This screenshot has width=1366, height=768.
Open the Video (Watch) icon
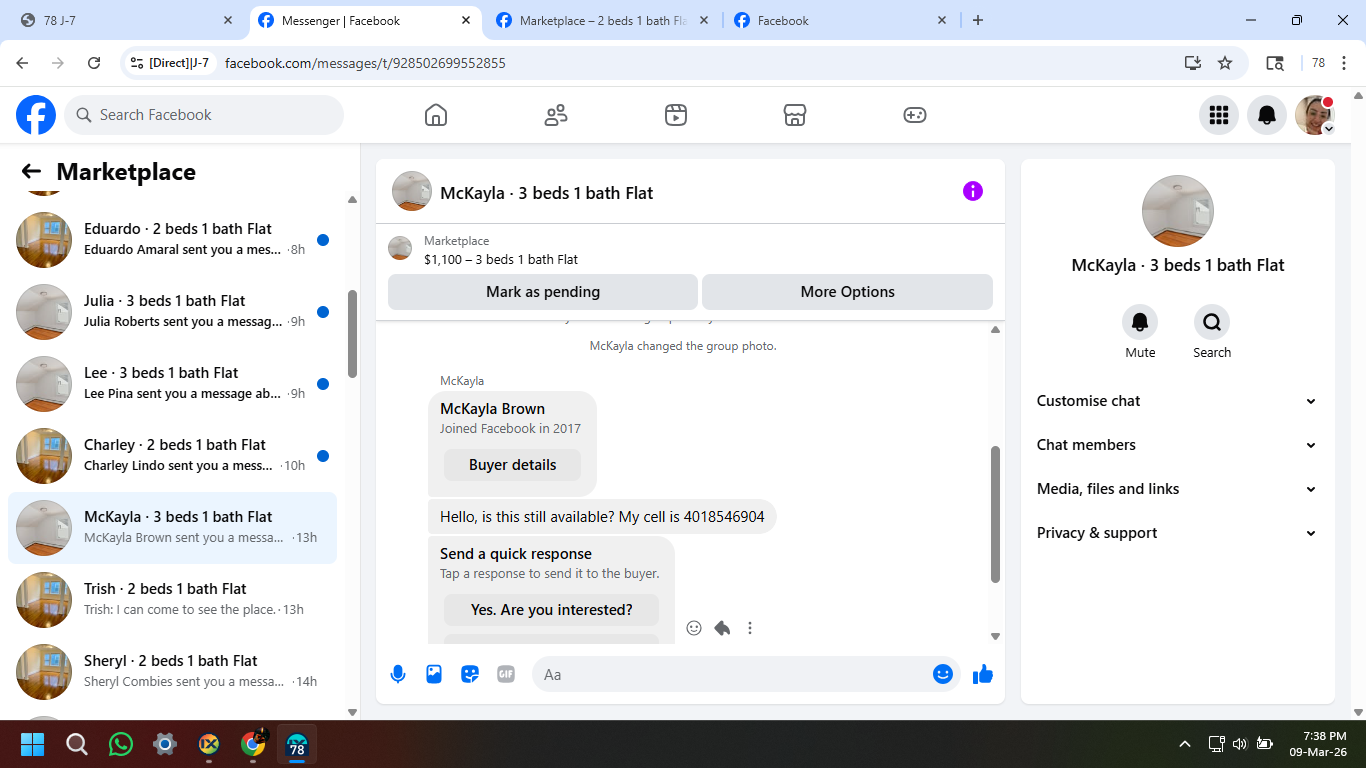pos(676,115)
